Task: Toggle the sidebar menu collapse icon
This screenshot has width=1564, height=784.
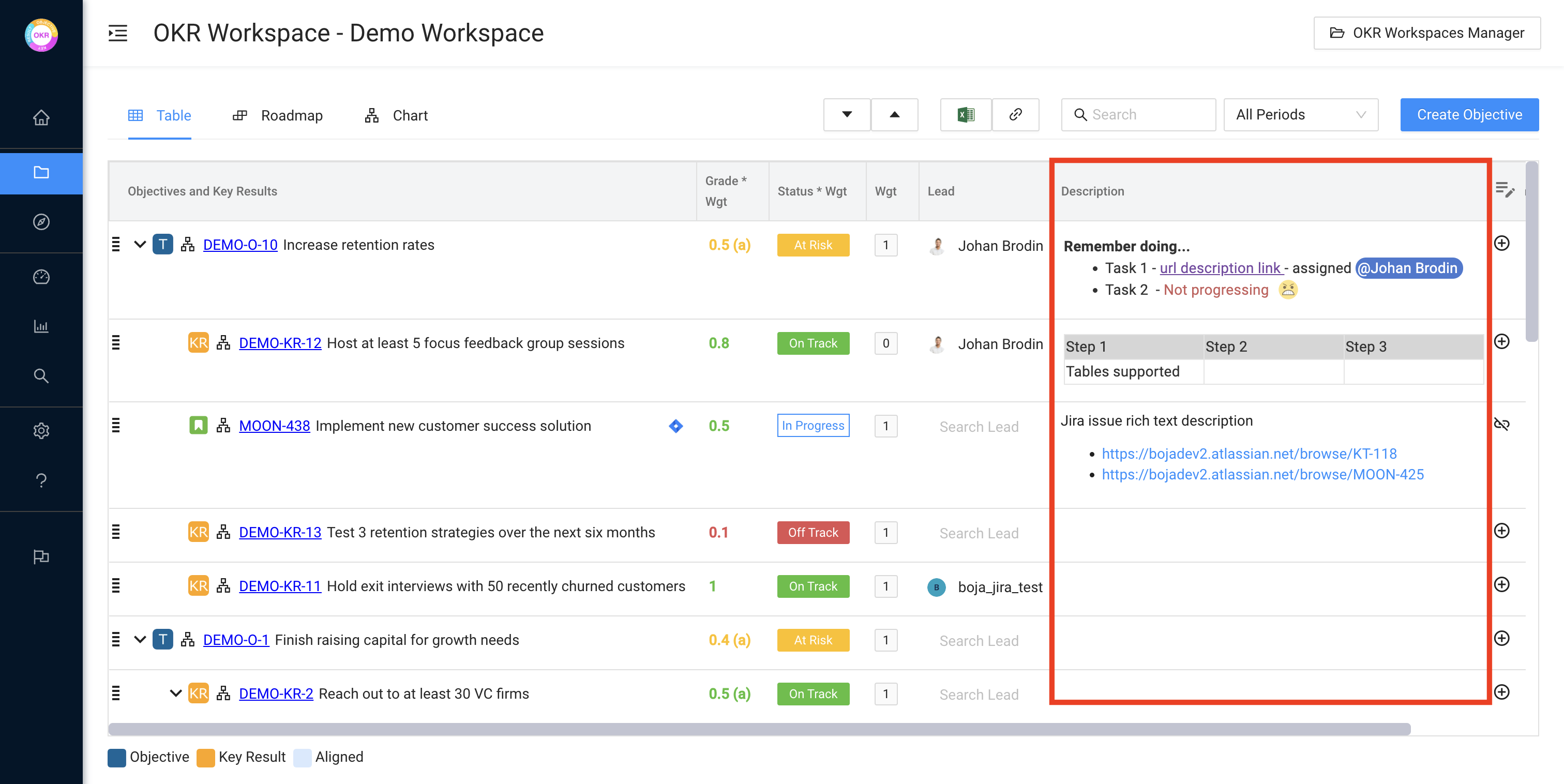Action: point(118,33)
